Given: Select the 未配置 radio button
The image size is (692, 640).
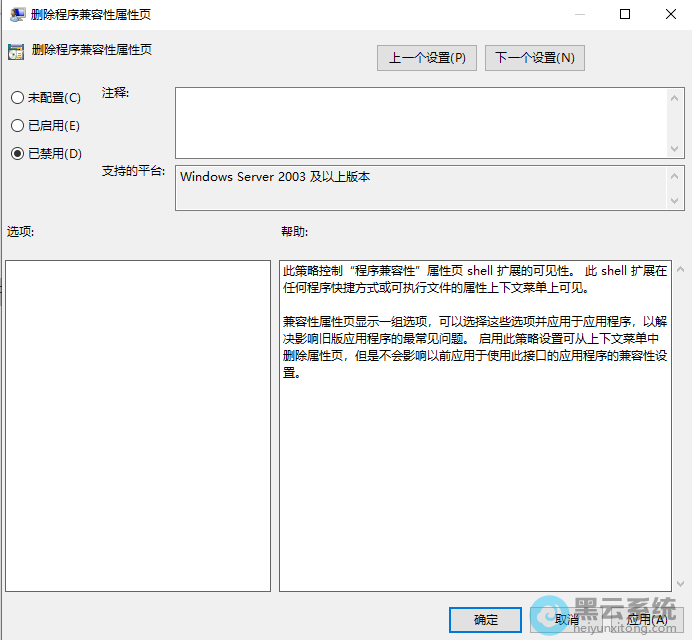Looking at the screenshot, I should coord(16,98).
